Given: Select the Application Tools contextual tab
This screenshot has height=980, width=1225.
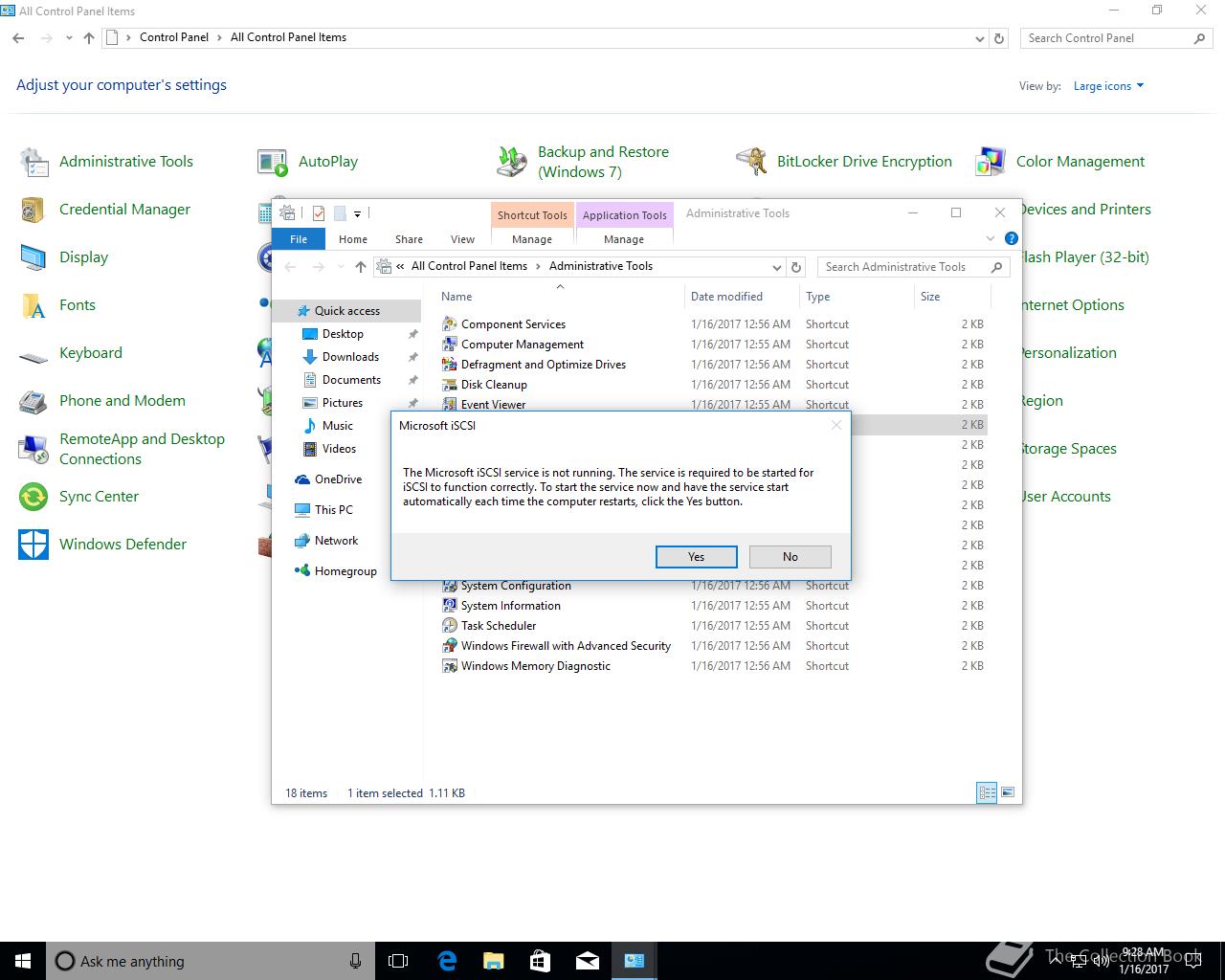Looking at the screenshot, I should [x=624, y=215].
